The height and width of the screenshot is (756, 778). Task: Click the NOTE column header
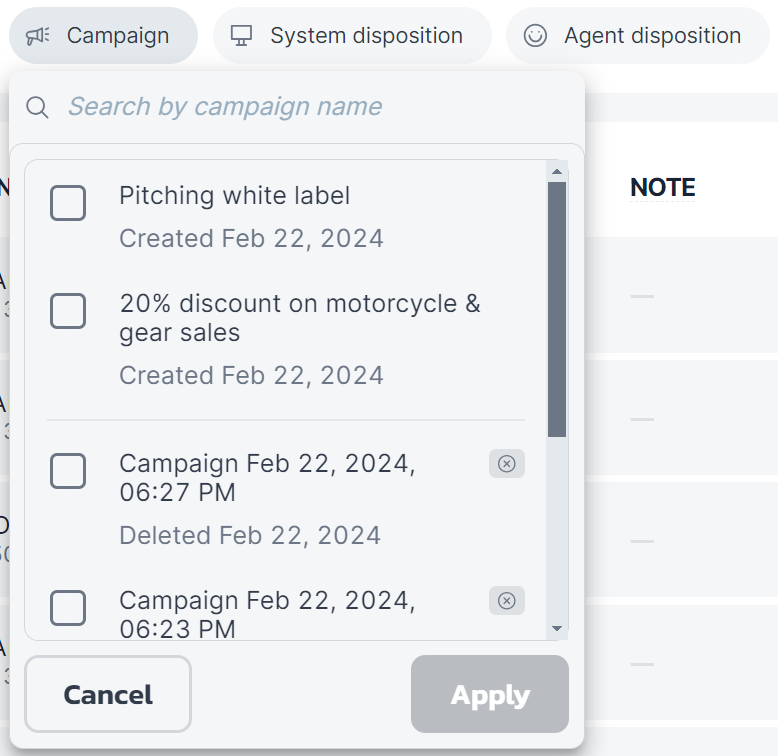662,187
